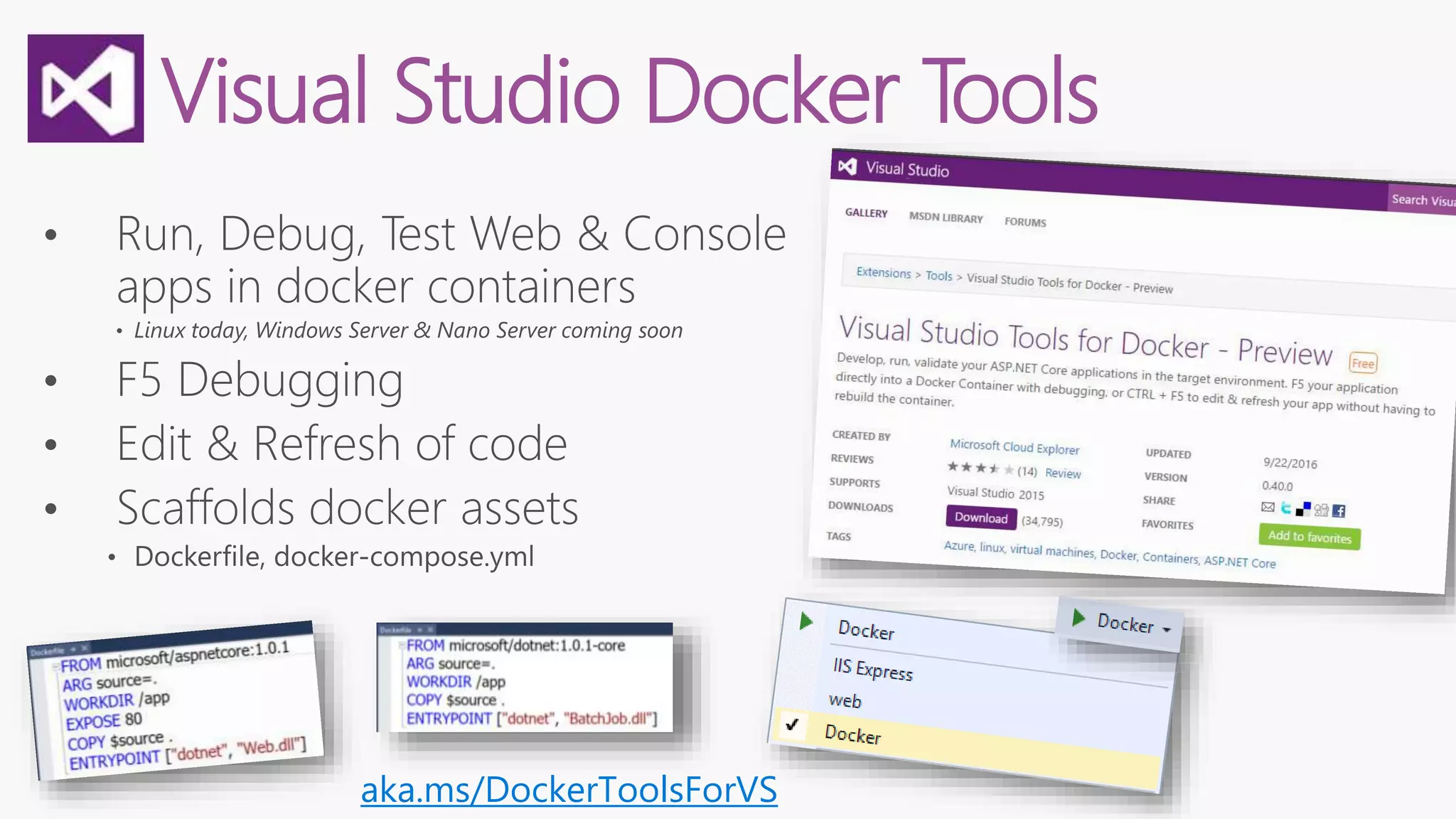Collapse the FROM microsoft/dotnet code block
Screen dimensions: 1456x819
pyautogui.click(x=401, y=646)
